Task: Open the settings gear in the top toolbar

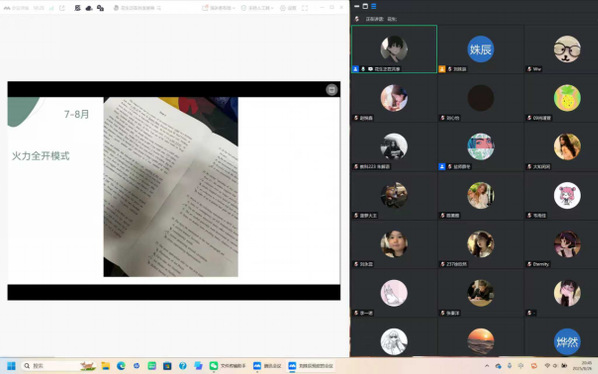Action: pos(288,8)
